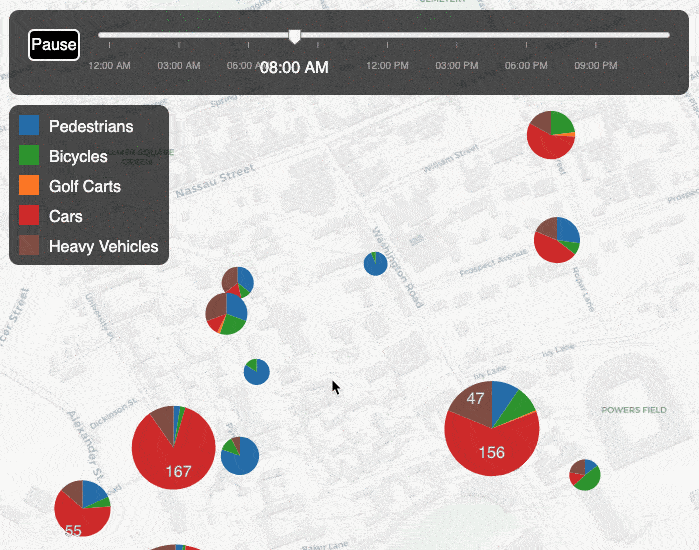Click the large pie chart labeled 167
The width and height of the screenshot is (699, 550).
[173, 447]
